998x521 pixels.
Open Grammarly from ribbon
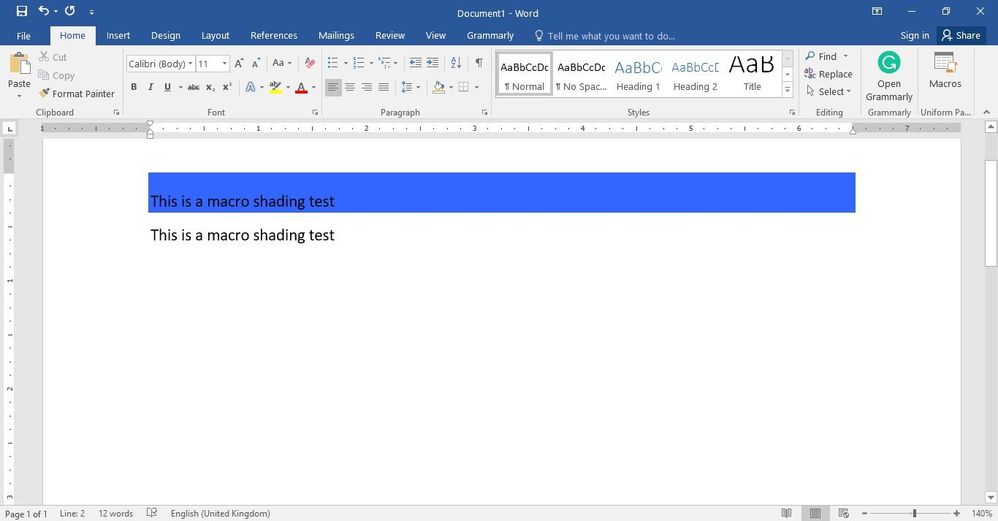coord(889,77)
